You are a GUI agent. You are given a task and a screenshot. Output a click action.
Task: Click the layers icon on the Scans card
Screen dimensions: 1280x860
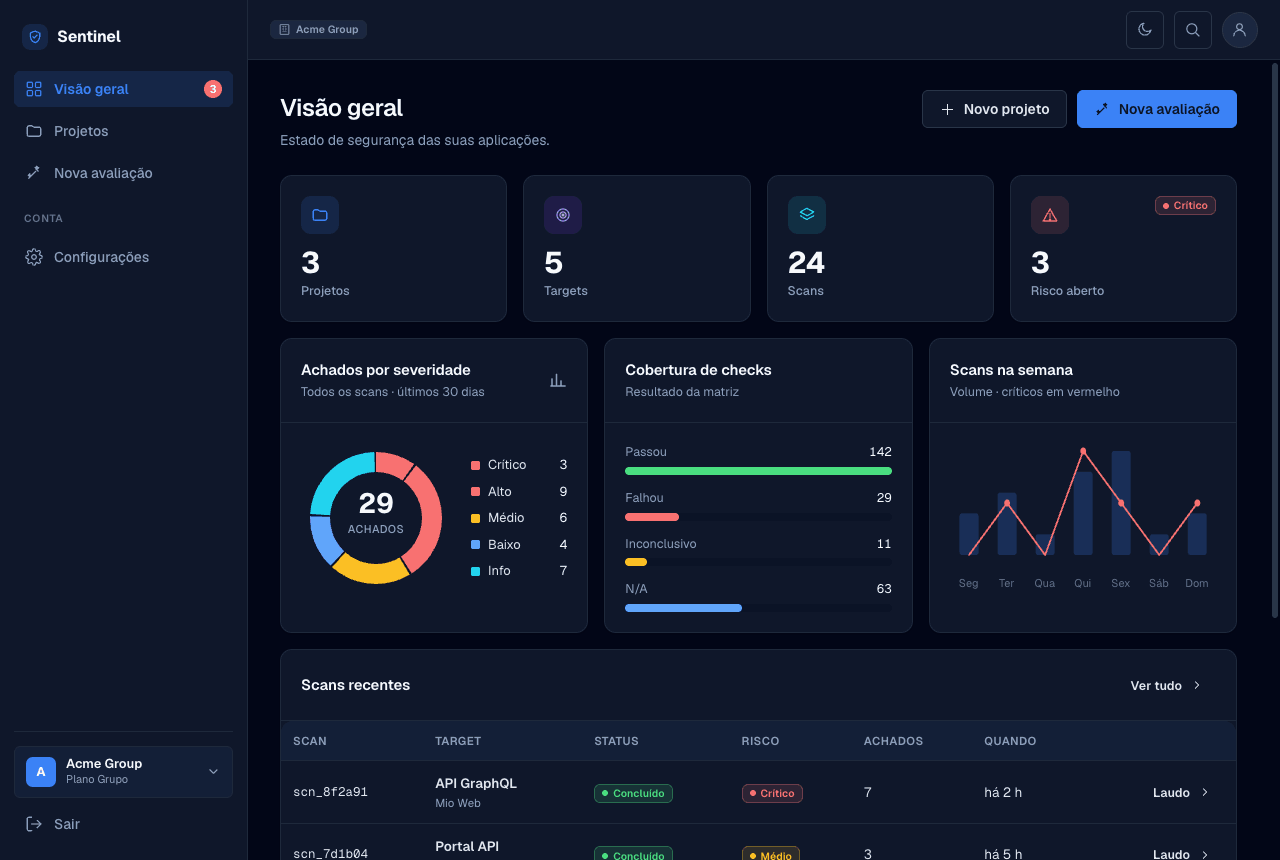(807, 215)
